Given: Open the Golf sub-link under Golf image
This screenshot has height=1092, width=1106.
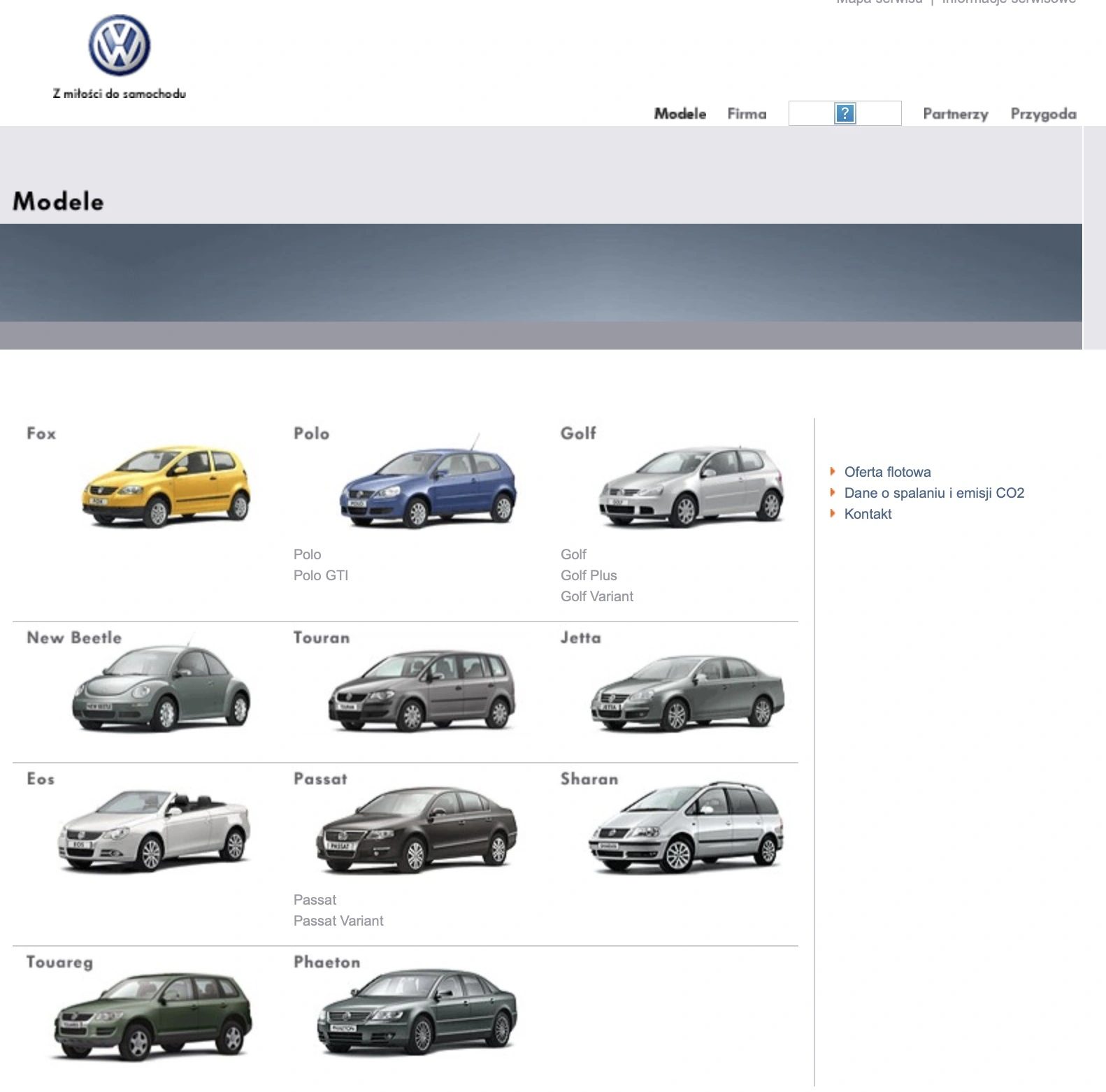Looking at the screenshot, I should pos(573,554).
